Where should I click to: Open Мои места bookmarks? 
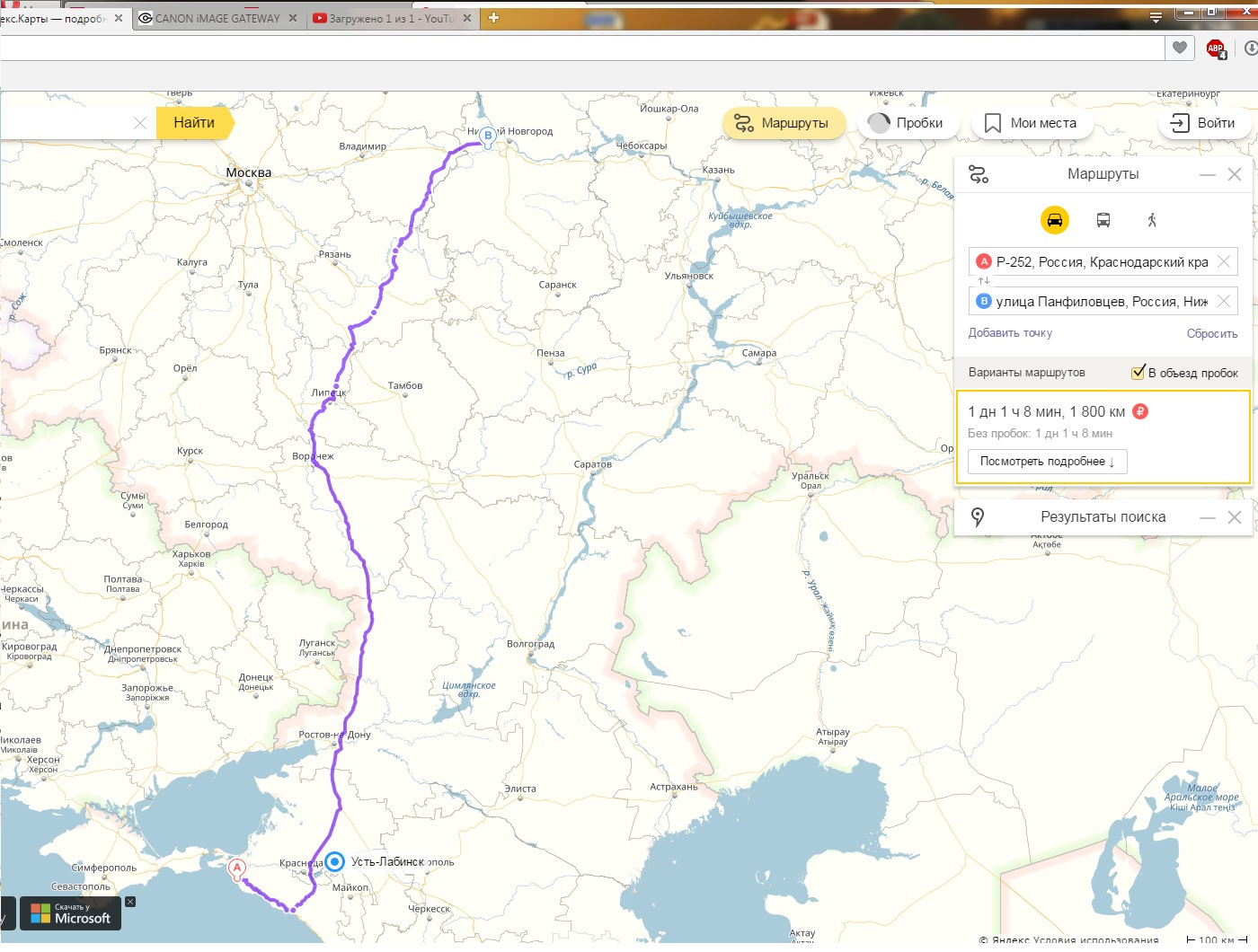point(1032,123)
